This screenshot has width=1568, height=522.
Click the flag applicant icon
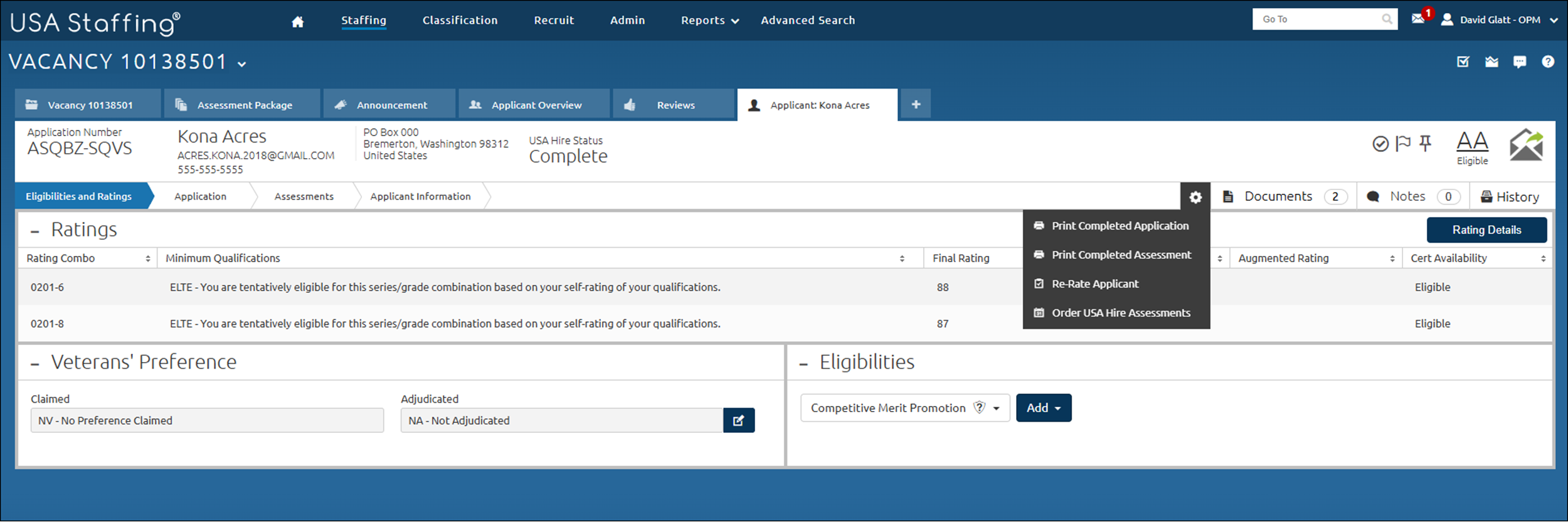1402,144
